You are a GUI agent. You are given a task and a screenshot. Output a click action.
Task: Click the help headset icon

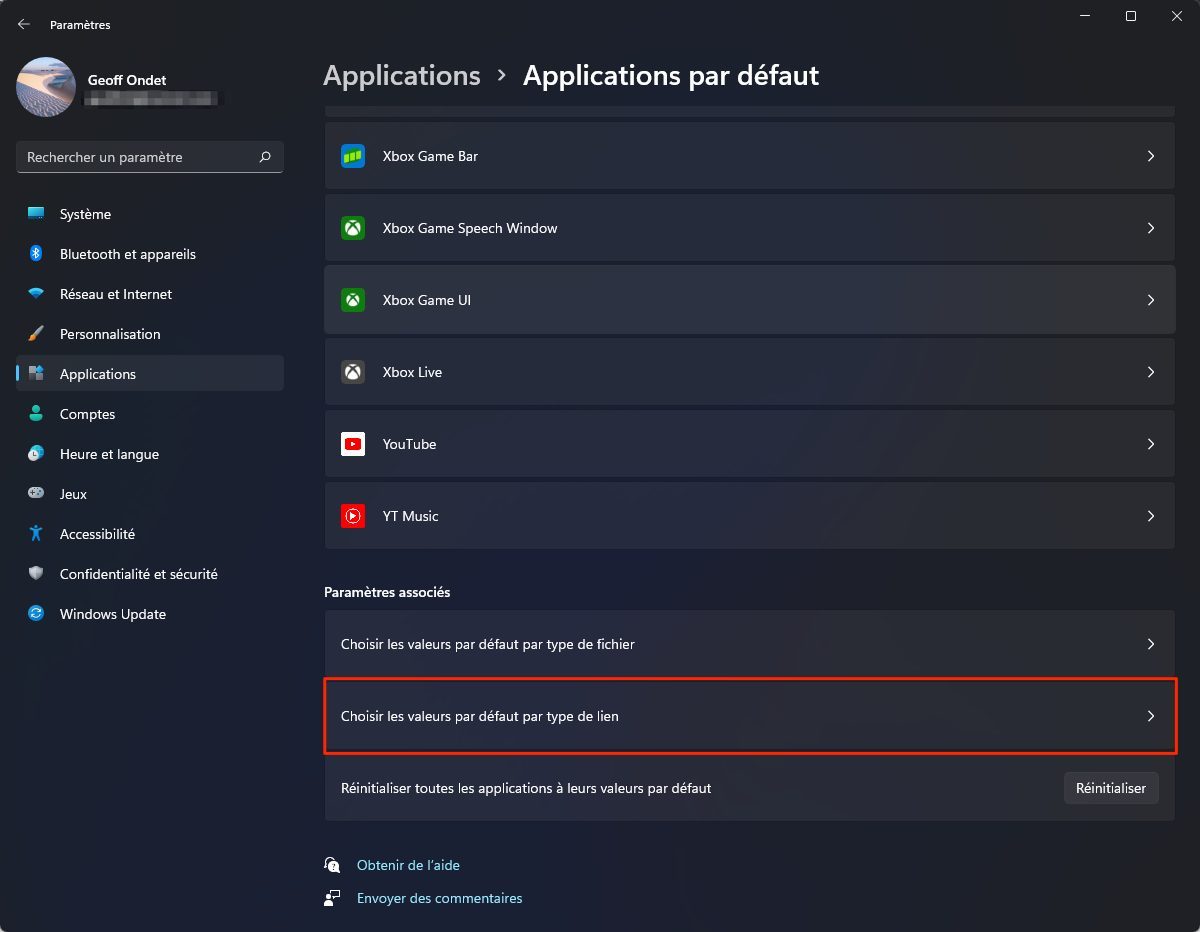tap(332, 865)
